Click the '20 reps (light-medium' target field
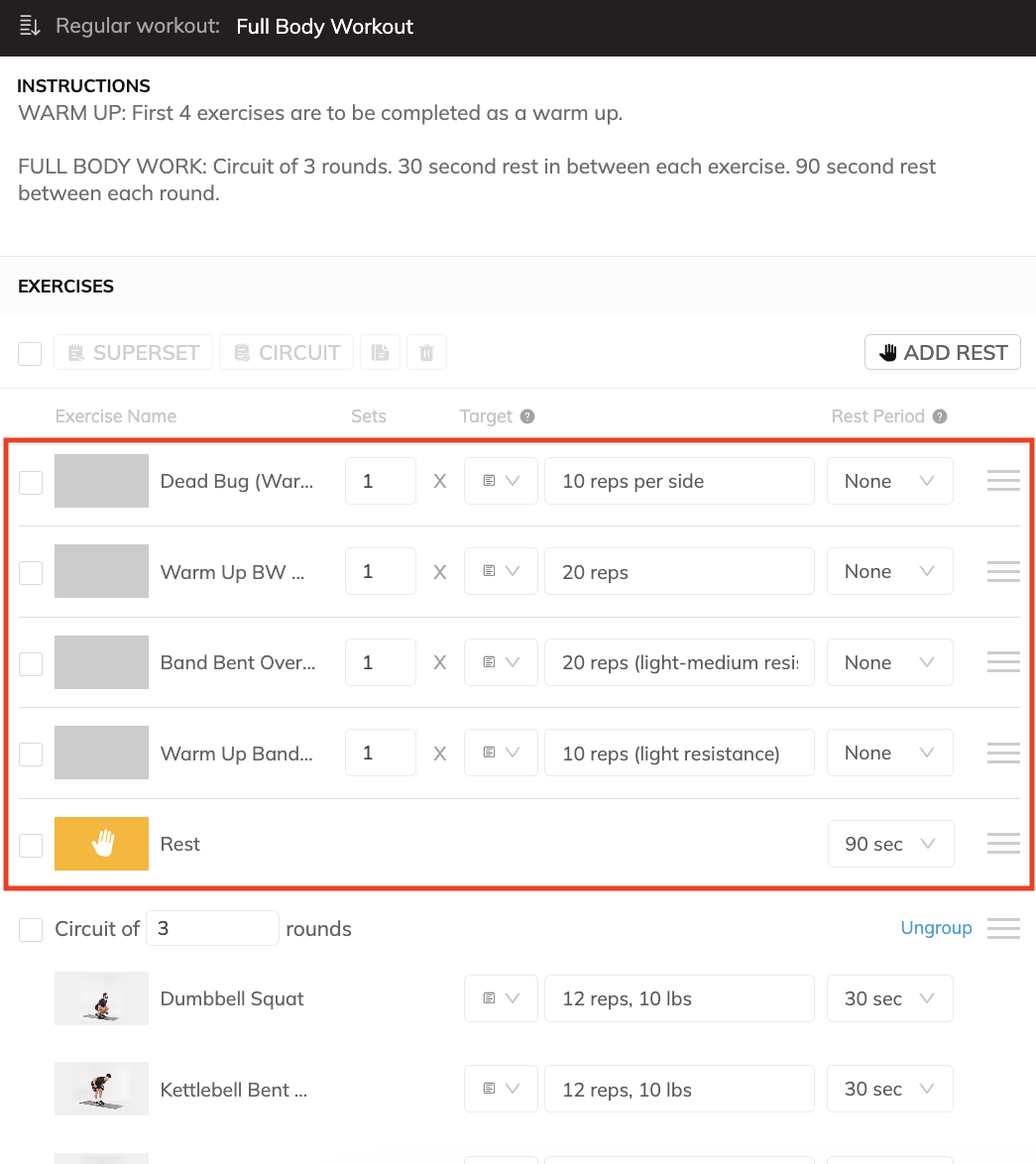 [x=679, y=662]
